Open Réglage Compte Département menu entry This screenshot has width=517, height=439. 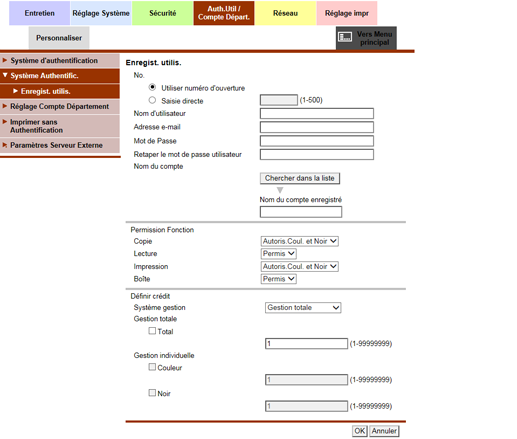(x=60, y=106)
